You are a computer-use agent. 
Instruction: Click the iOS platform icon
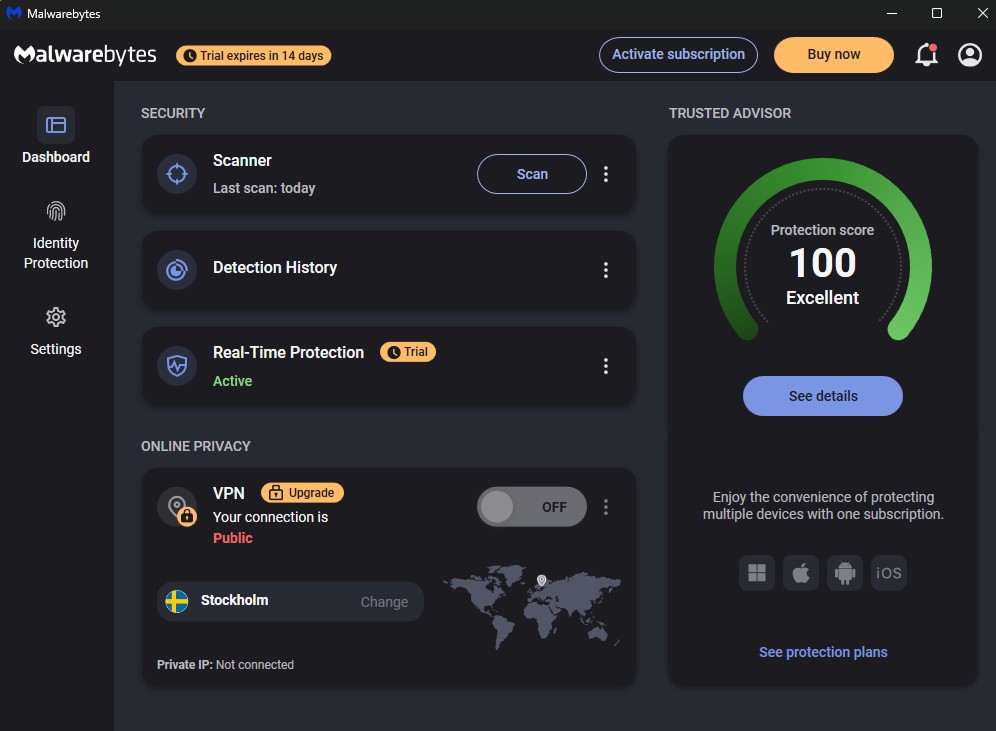889,573
